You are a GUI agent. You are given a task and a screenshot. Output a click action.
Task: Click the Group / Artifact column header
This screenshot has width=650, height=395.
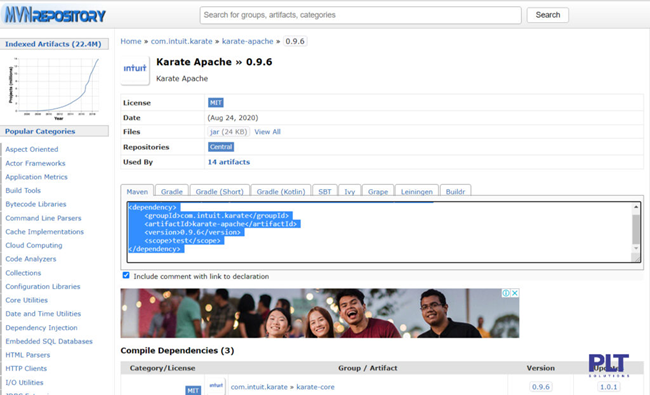[367, 368]
